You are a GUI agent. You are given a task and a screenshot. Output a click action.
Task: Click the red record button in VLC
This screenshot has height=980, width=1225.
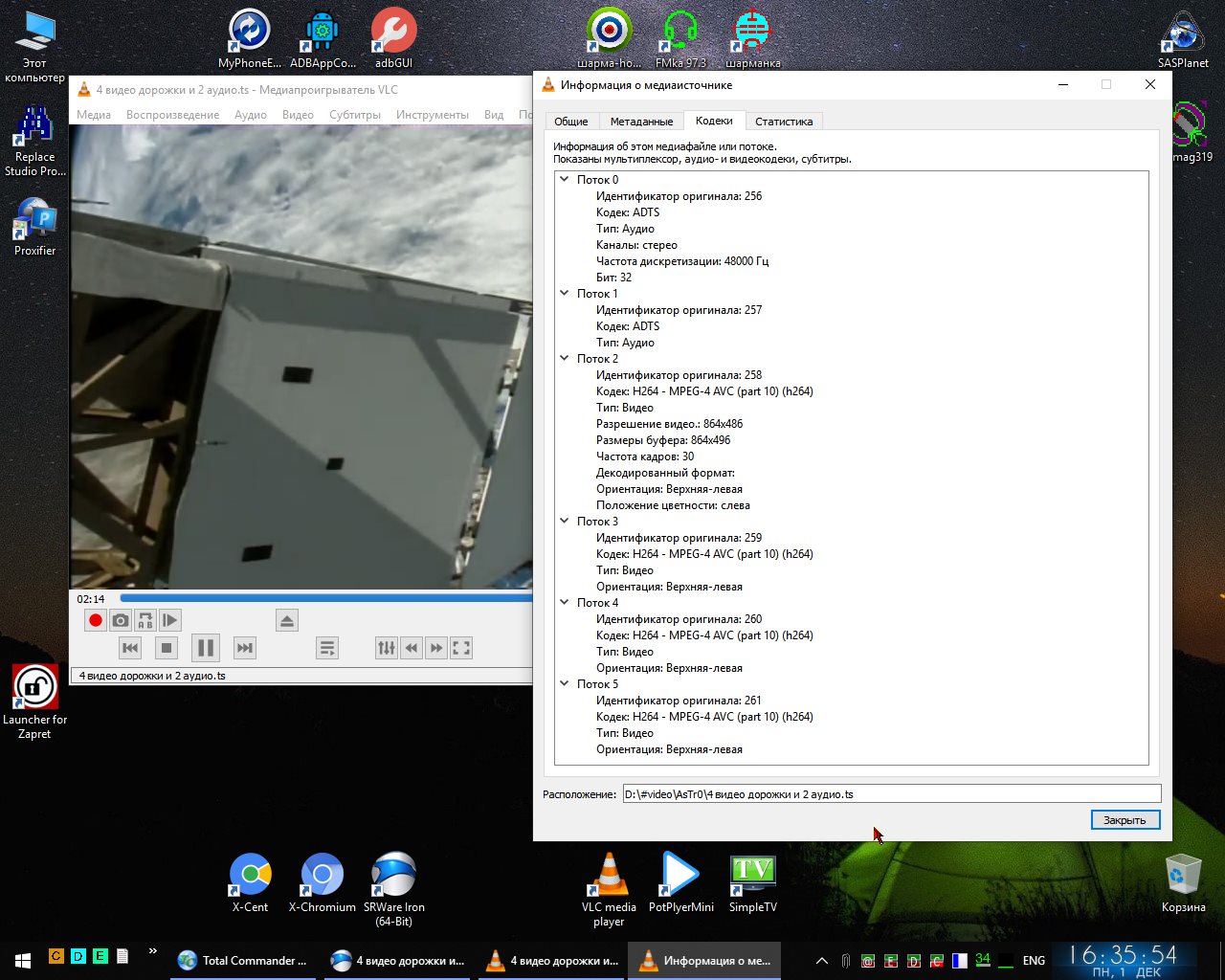coord(96,620)
